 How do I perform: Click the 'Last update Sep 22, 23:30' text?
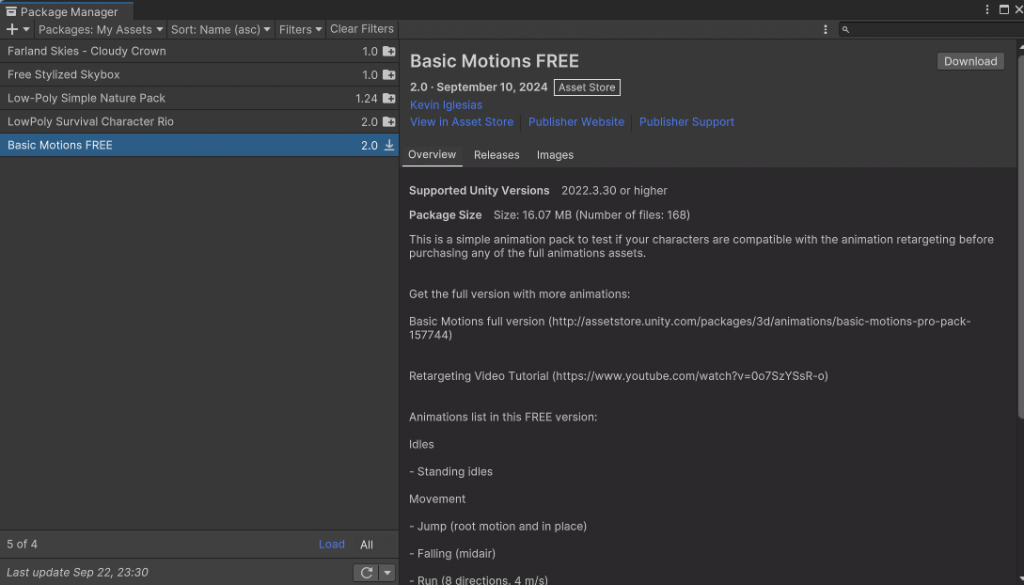point(78,573)
